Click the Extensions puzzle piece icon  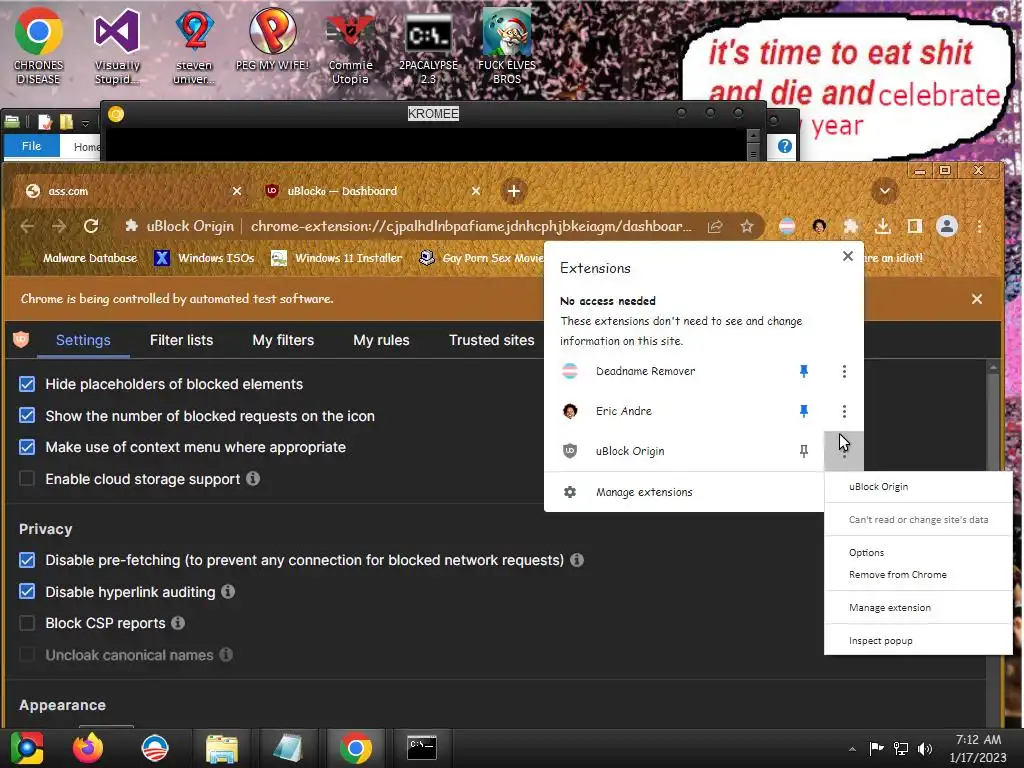tap(850, 226)
